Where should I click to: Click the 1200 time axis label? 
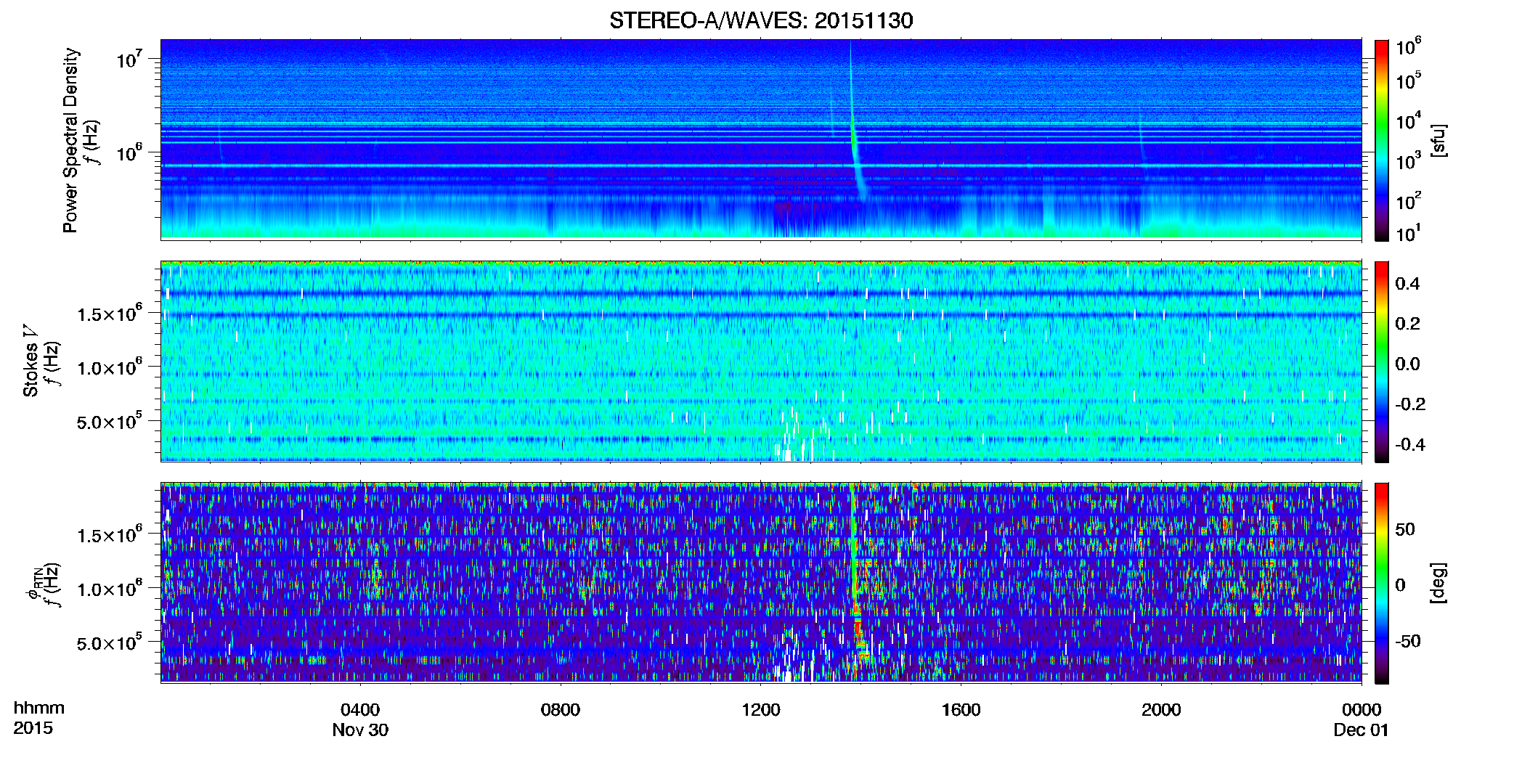tap(760, 710)
